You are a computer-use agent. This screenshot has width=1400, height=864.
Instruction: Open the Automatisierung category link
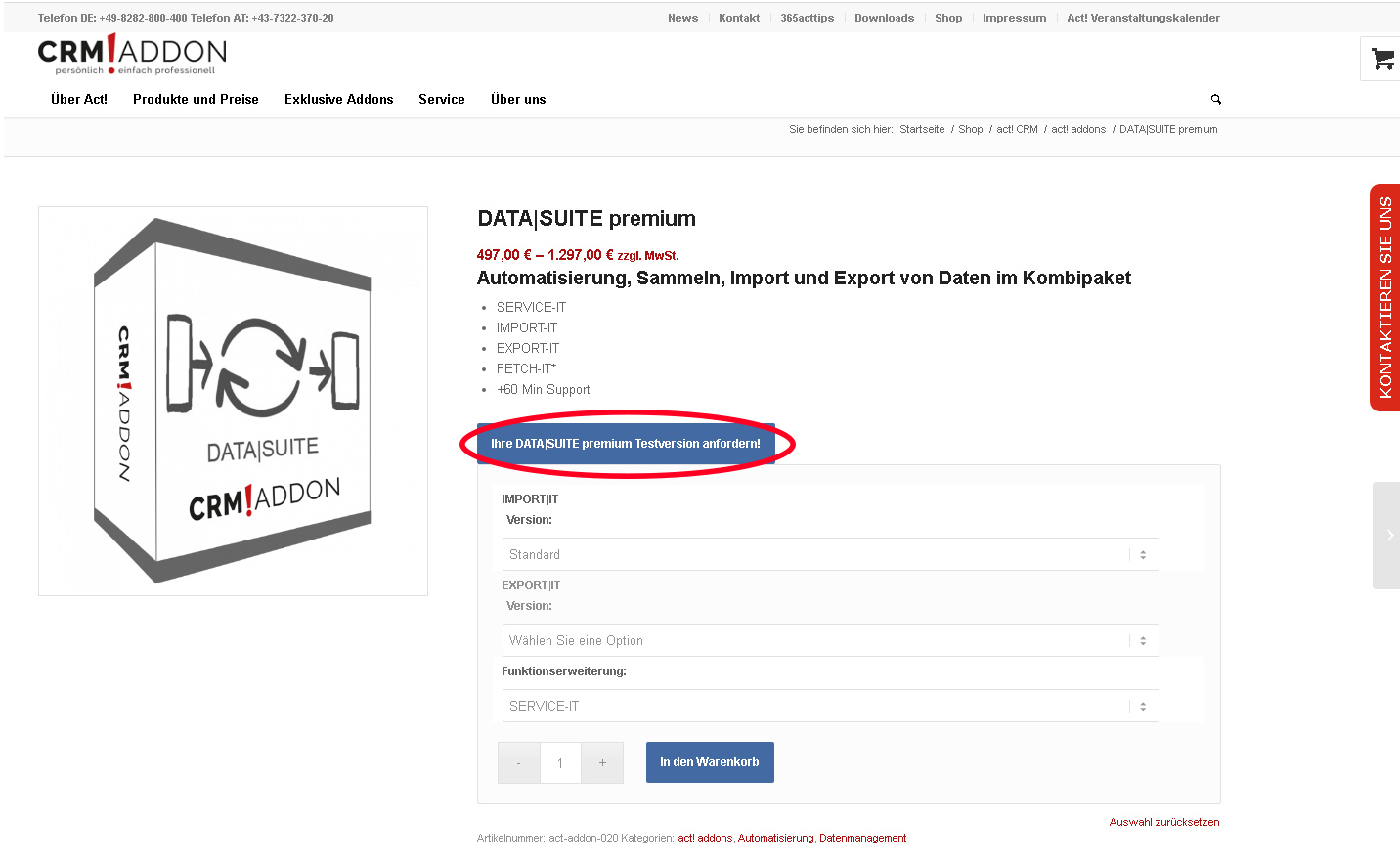[775, 838]
